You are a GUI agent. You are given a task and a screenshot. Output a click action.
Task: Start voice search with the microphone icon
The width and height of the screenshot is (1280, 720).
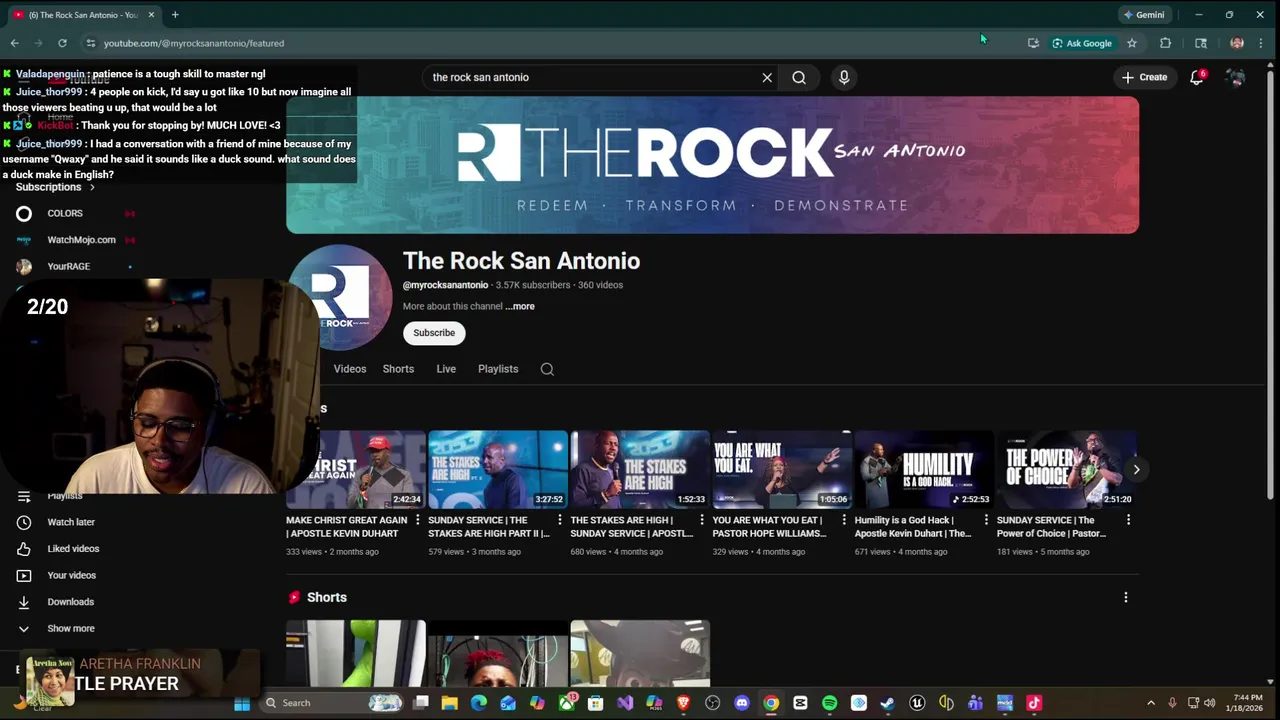tap(844, 77)
